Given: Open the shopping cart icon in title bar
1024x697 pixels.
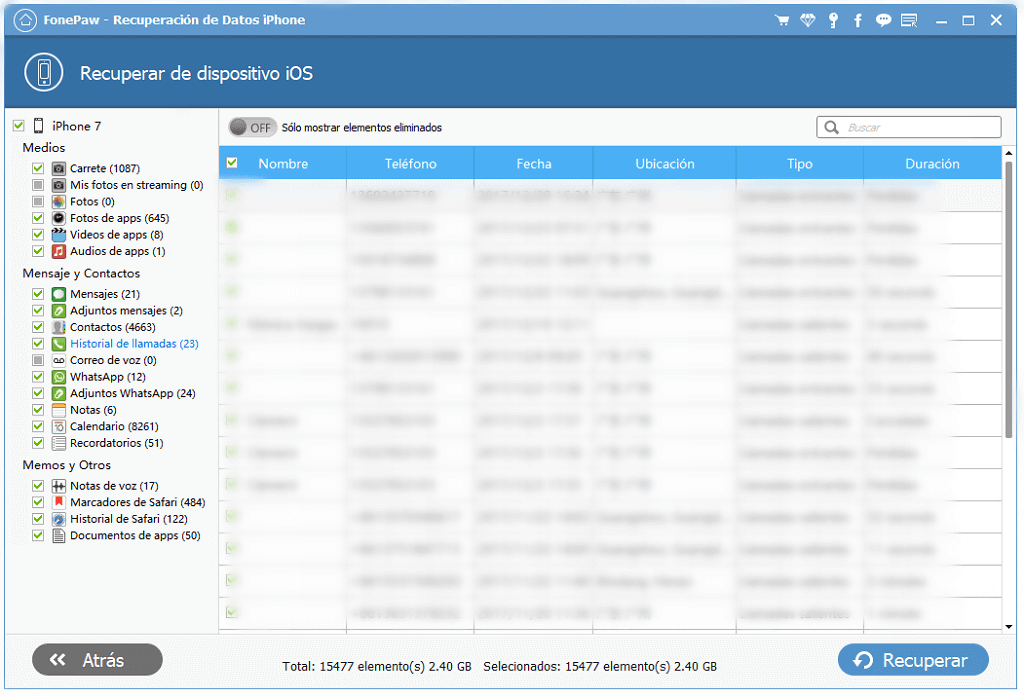Looking at the screenshot, I should point(782,20).
